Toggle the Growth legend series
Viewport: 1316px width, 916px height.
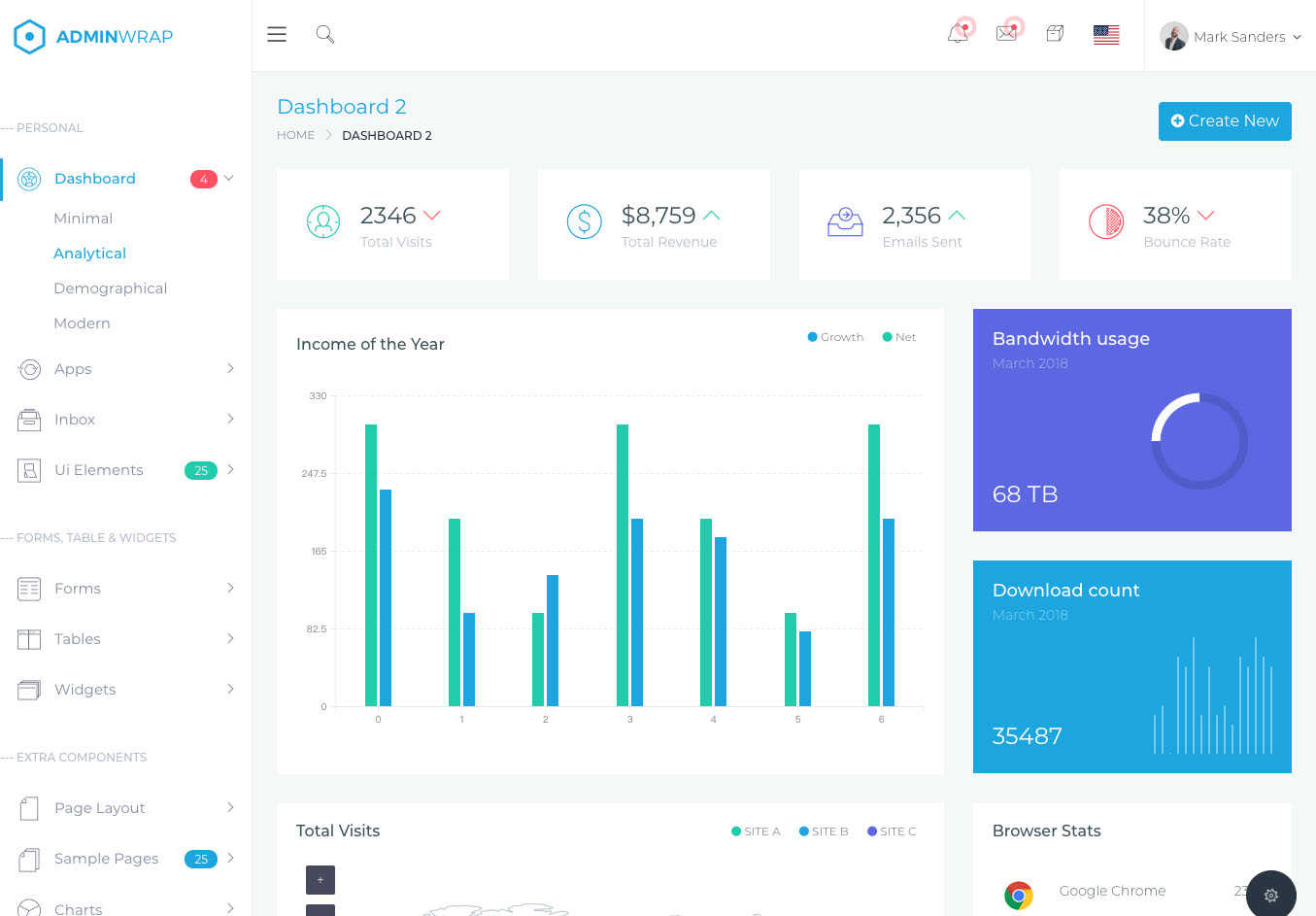pyautogui.click(x=835, y=337)
